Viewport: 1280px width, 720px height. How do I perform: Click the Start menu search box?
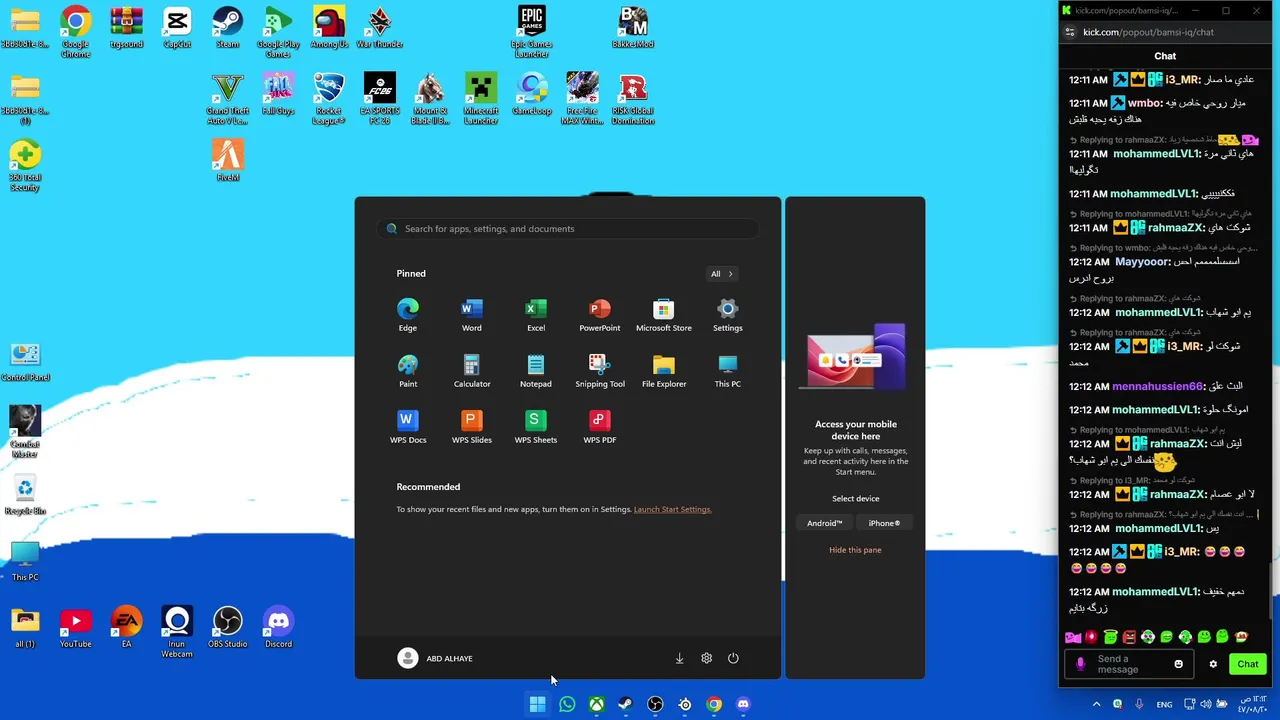click(568, 229)
